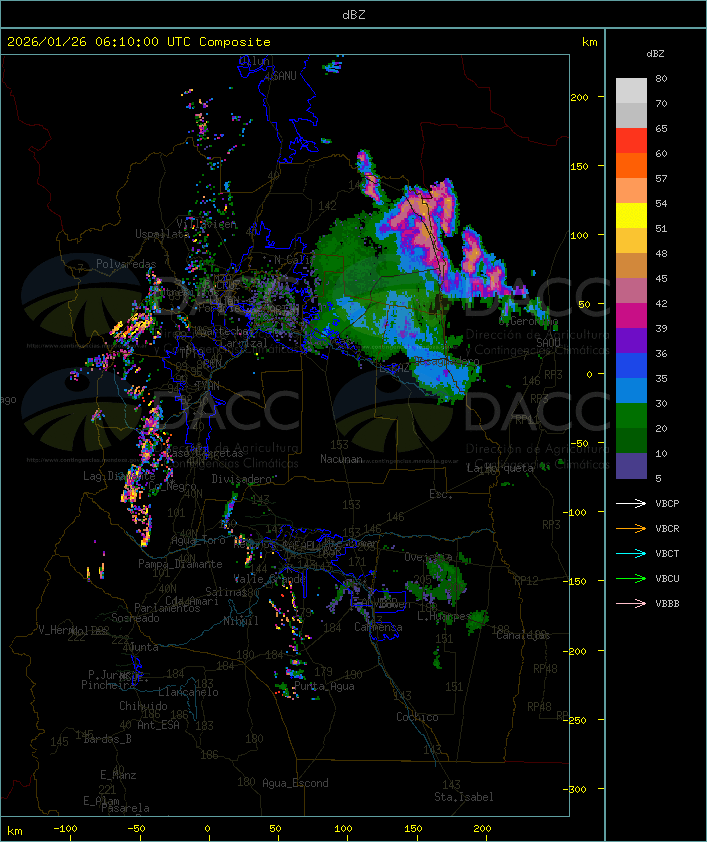Click the Pasarela place label

(125, 808)
